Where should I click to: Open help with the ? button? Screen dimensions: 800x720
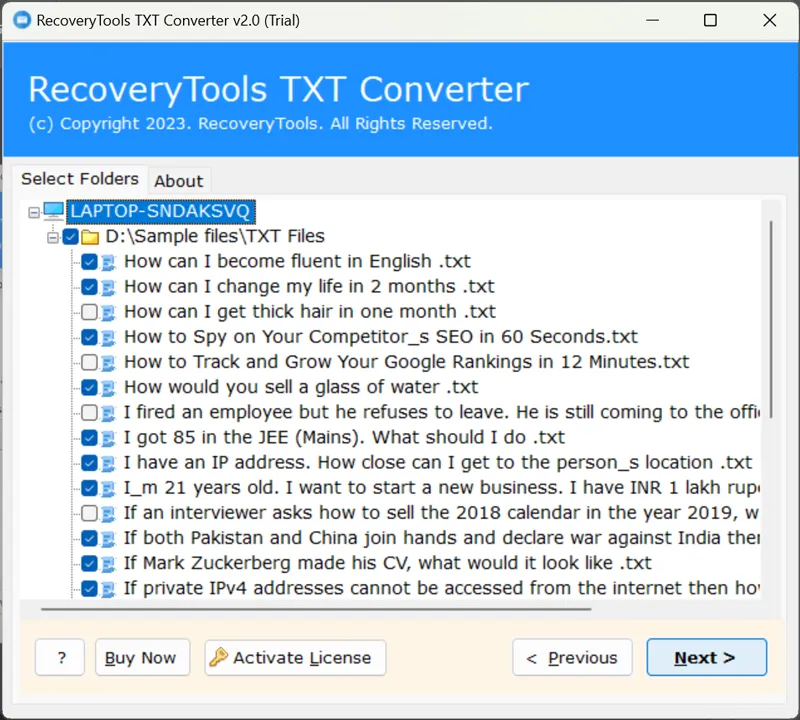click(x=60, y=657)
